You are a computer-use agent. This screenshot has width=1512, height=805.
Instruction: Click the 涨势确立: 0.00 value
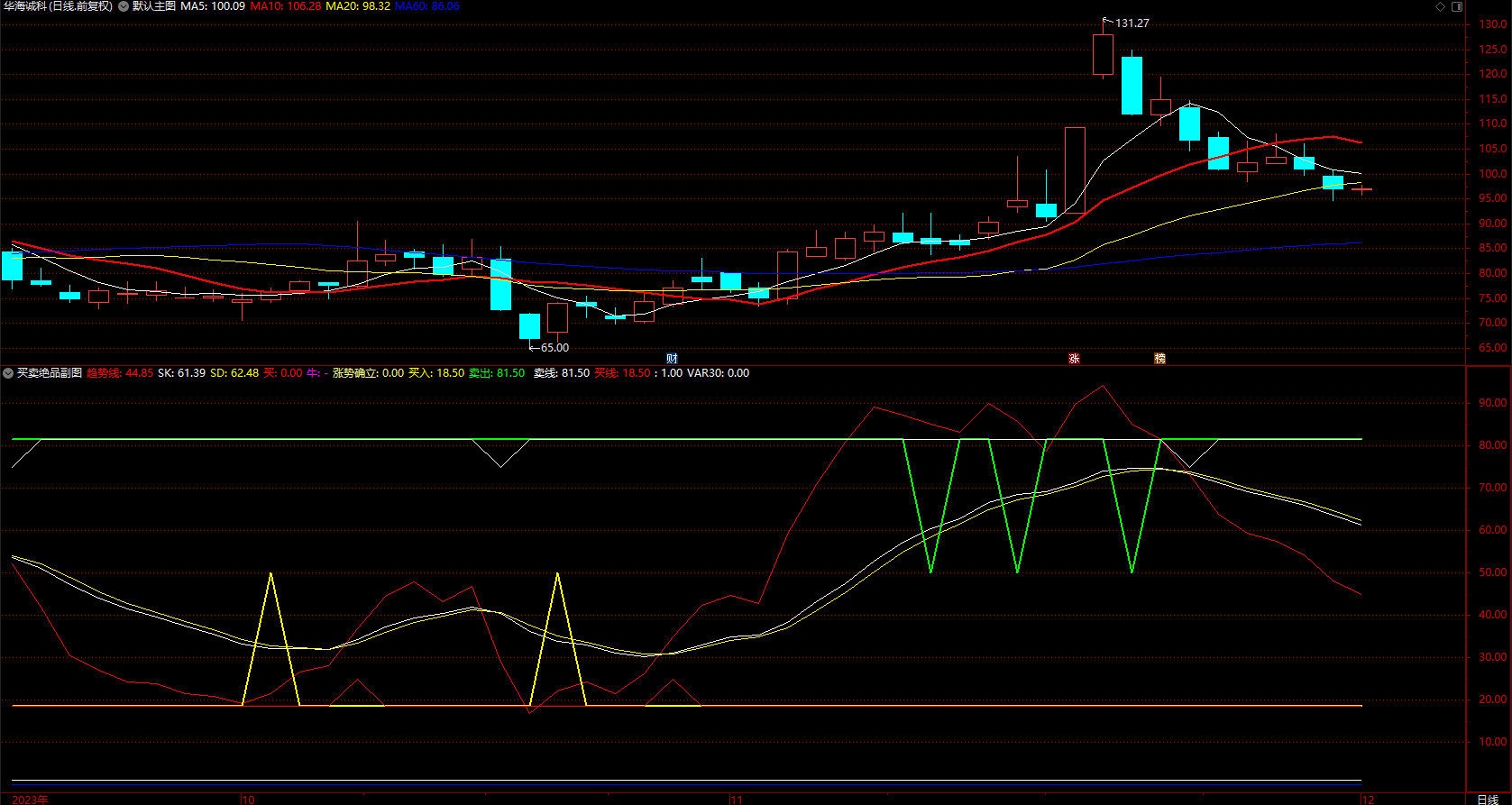pyautogui.click(x=368, y=373)
